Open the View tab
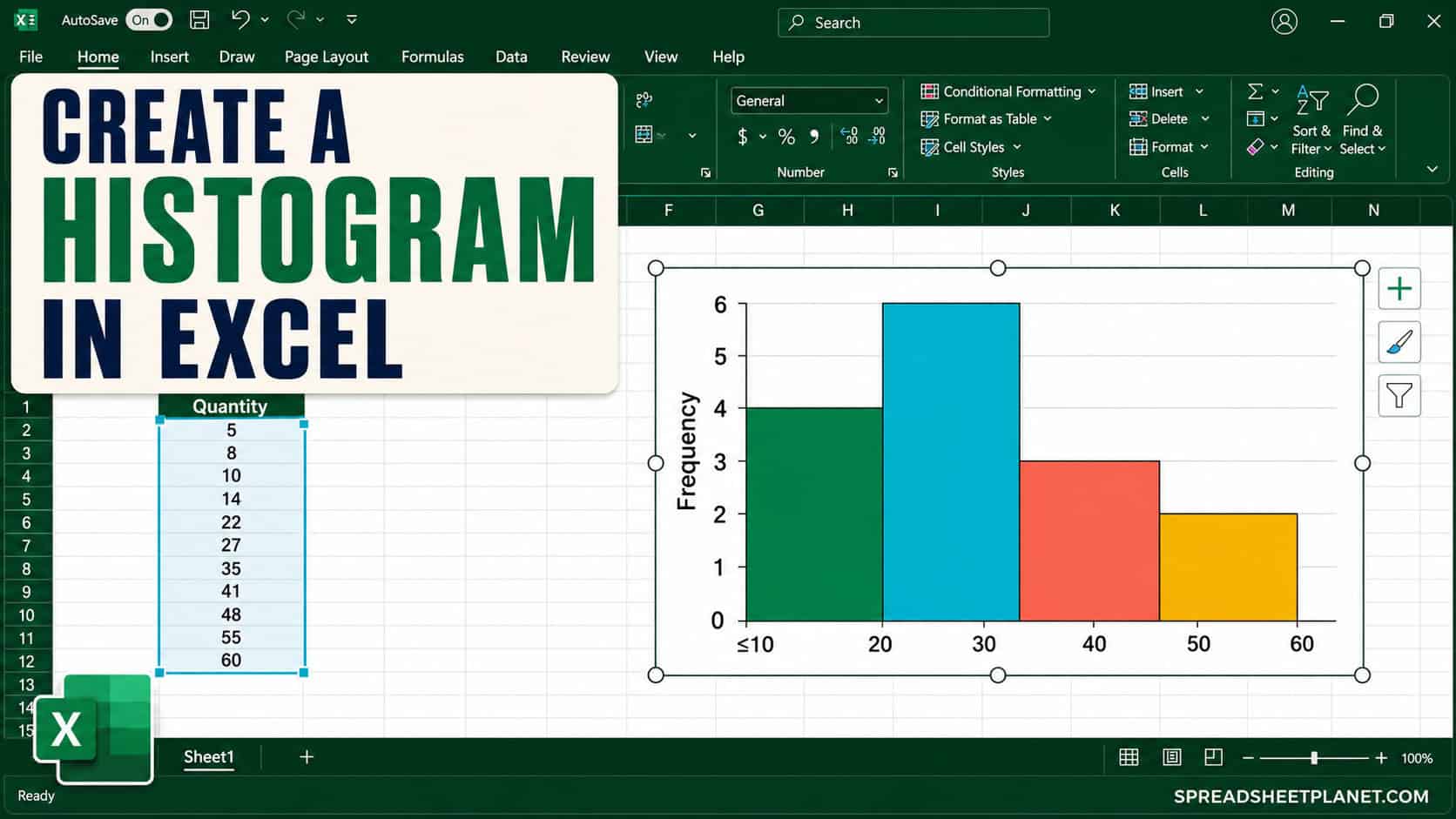This screenshot has width=1456, height=819. tap(661, 57)
